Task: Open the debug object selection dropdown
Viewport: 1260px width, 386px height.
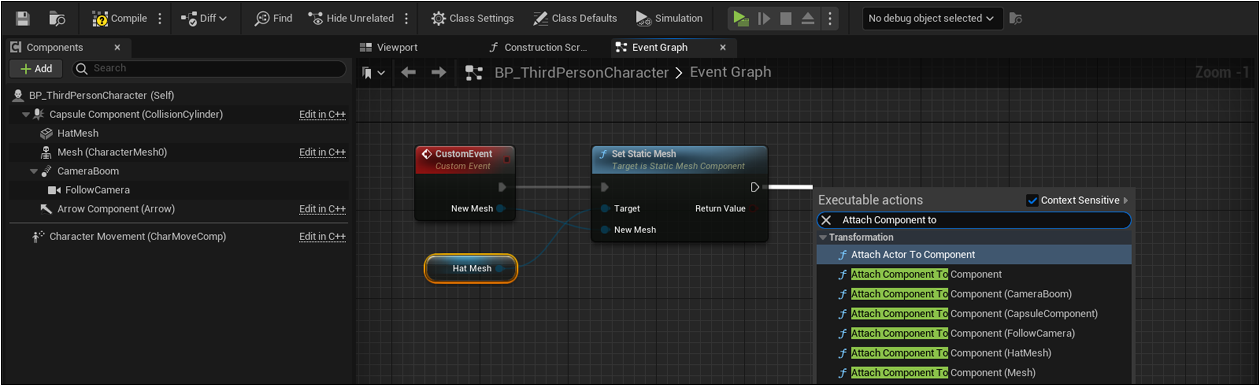Action: click(x=931, y=18)
